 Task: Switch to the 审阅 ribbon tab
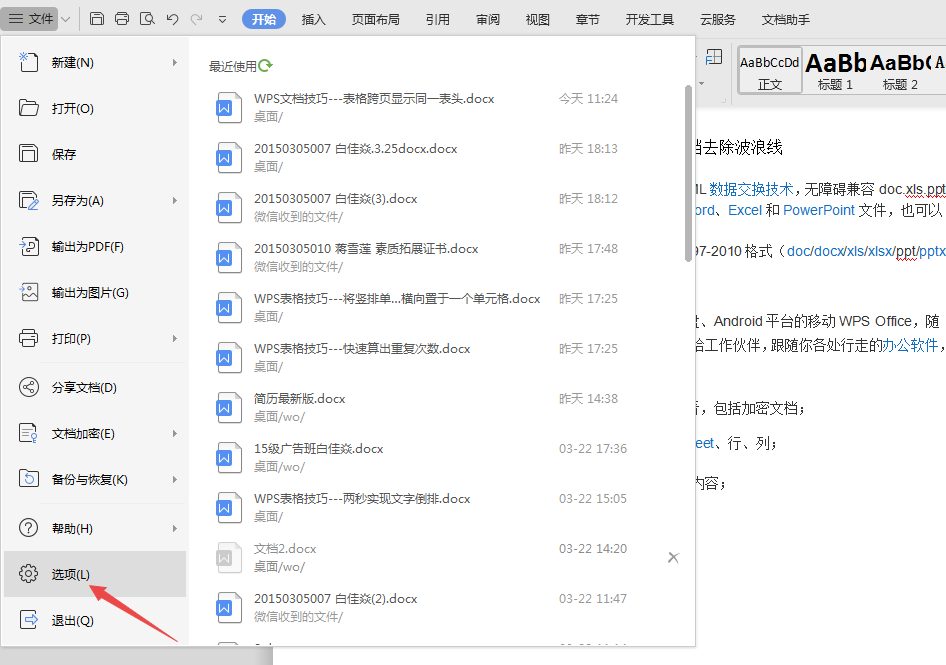pyautogui.click(x=488, y=19)
